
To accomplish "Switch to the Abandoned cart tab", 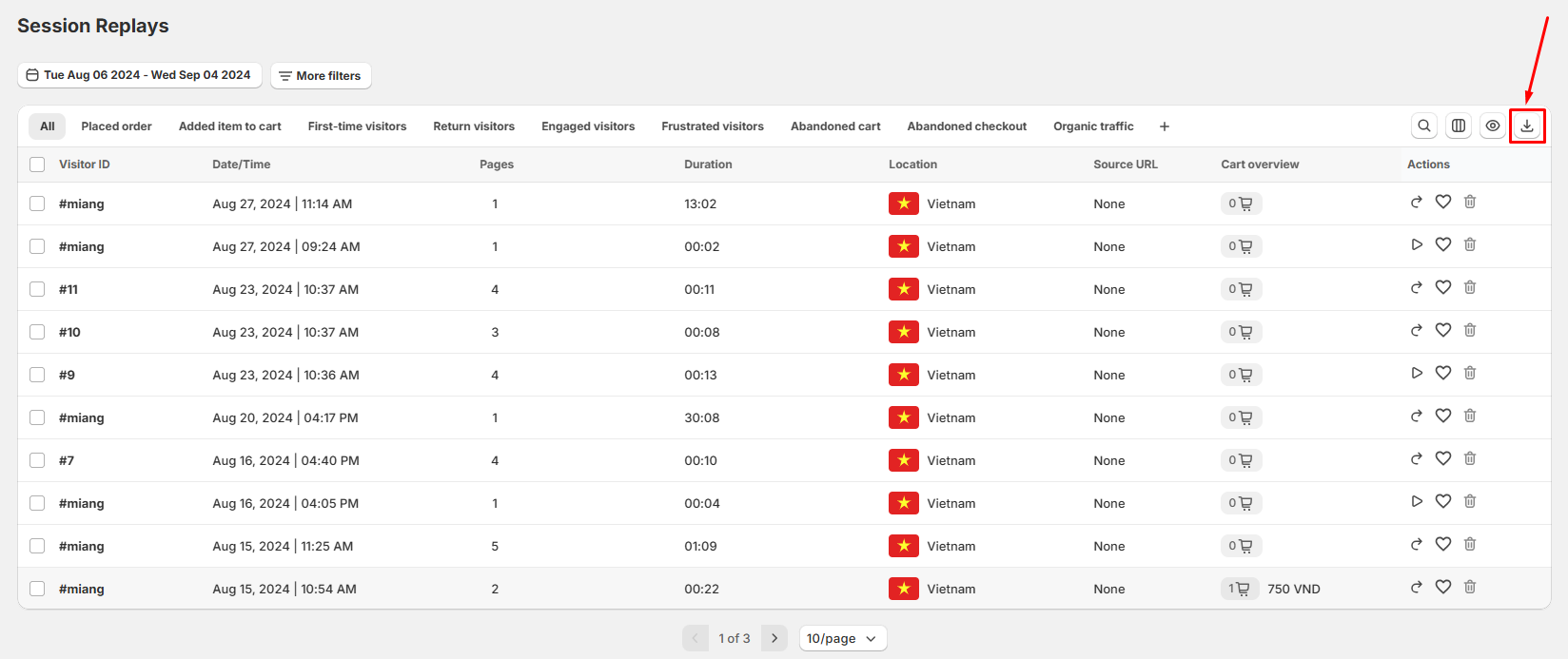I will pos(835,126).
